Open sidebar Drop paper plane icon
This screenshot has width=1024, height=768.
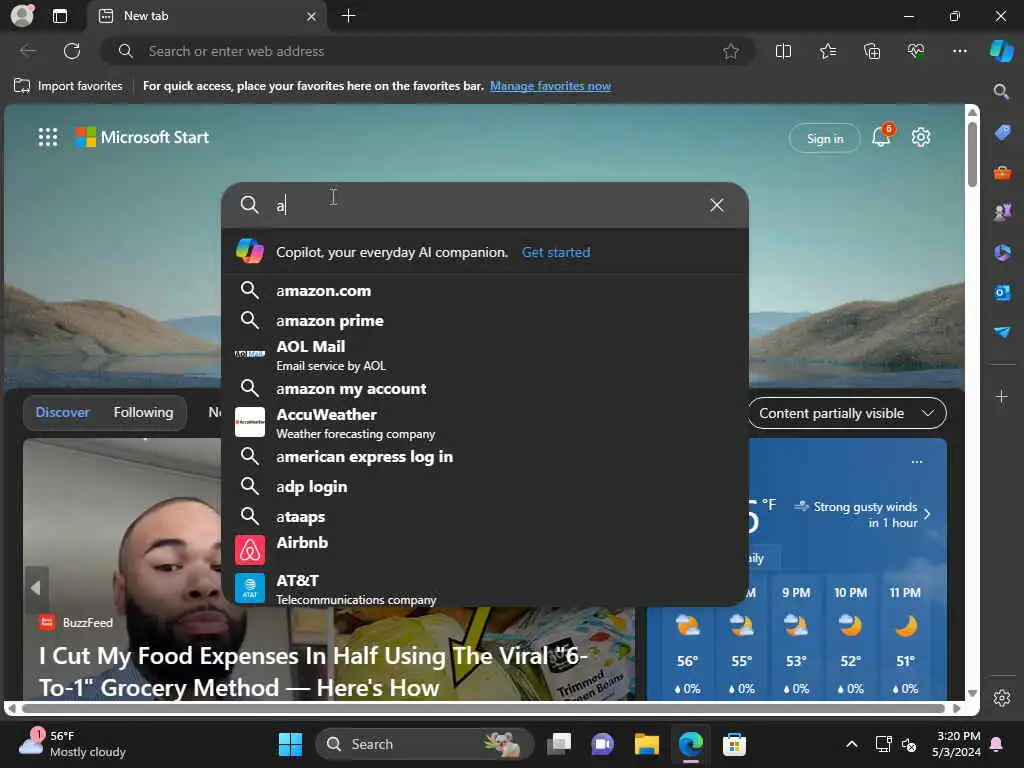point(1002,332)
